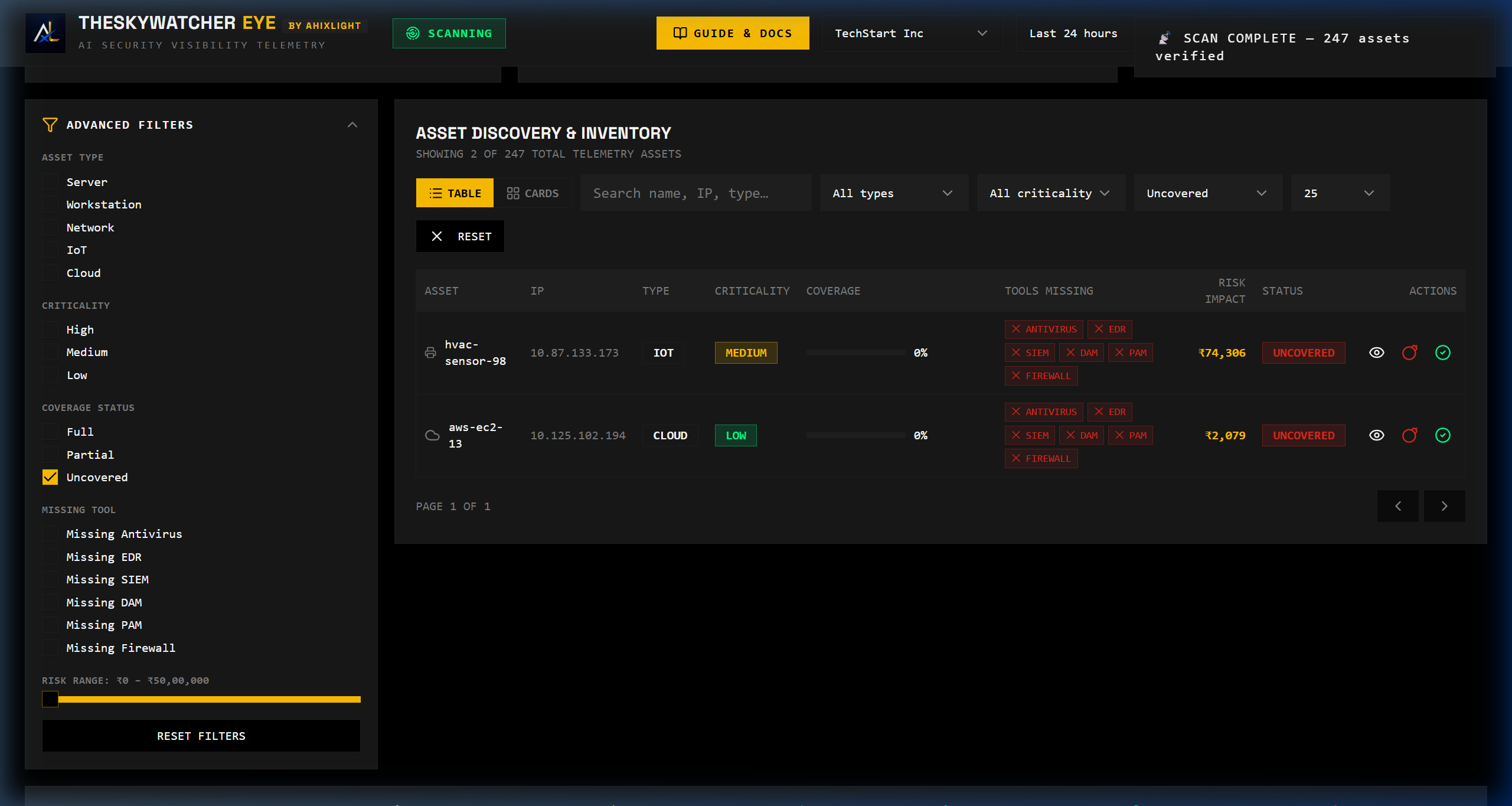Image resolution: width=1512 pixels, height=806 pixels.
Task: Click the book icon in Guide & Docs
Action: coord(680,33)
